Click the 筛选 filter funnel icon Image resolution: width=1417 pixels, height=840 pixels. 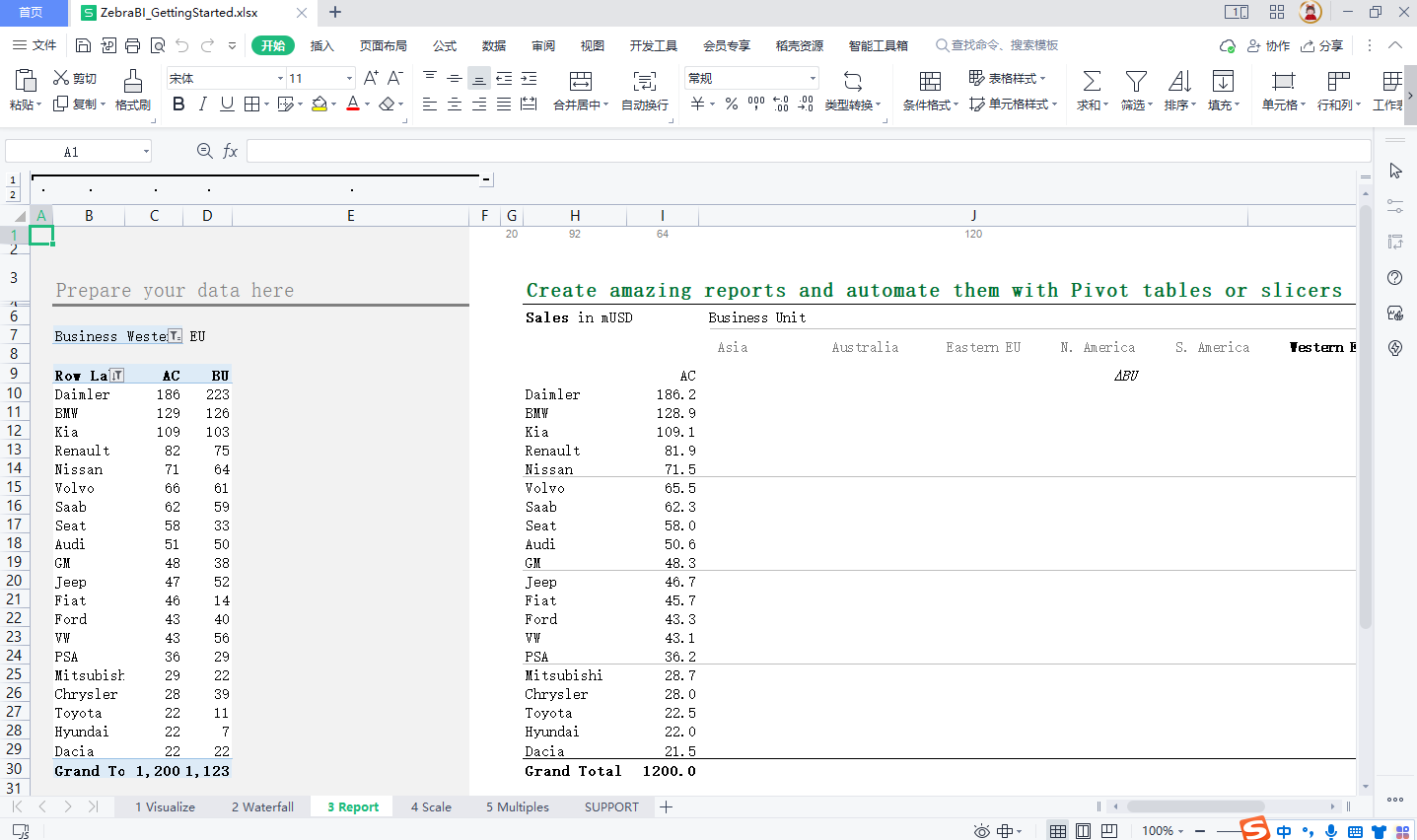click(x=1136, y=82)
